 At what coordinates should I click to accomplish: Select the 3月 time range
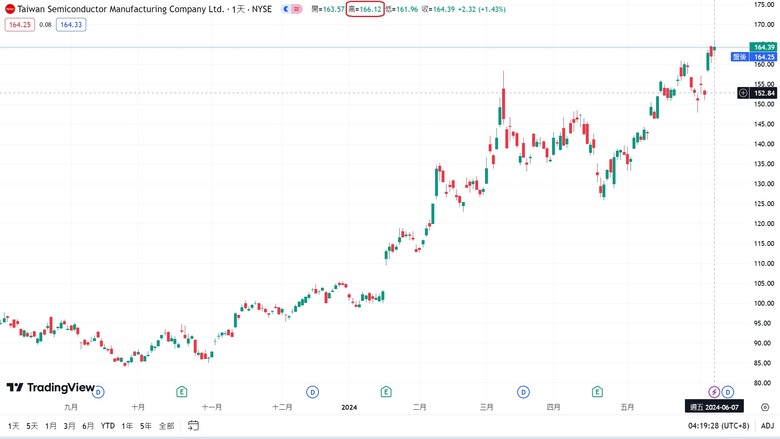(69, 426)
